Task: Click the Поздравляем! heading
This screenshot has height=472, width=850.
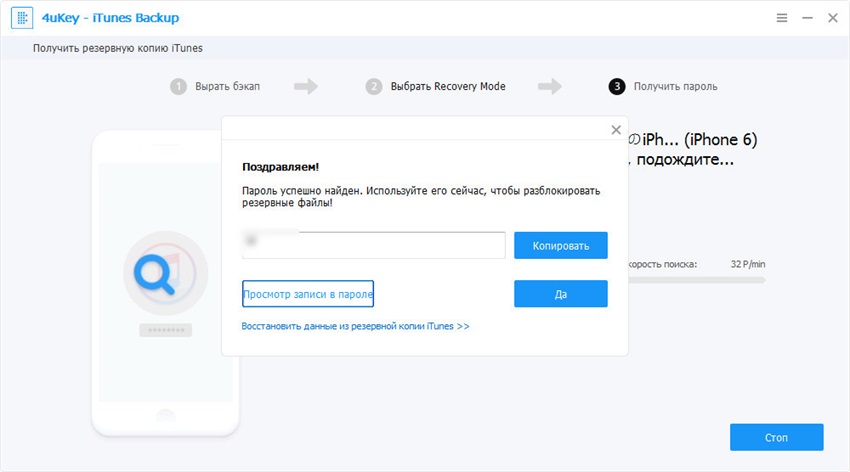Action: pyautogui.click(x=280, y=167)
